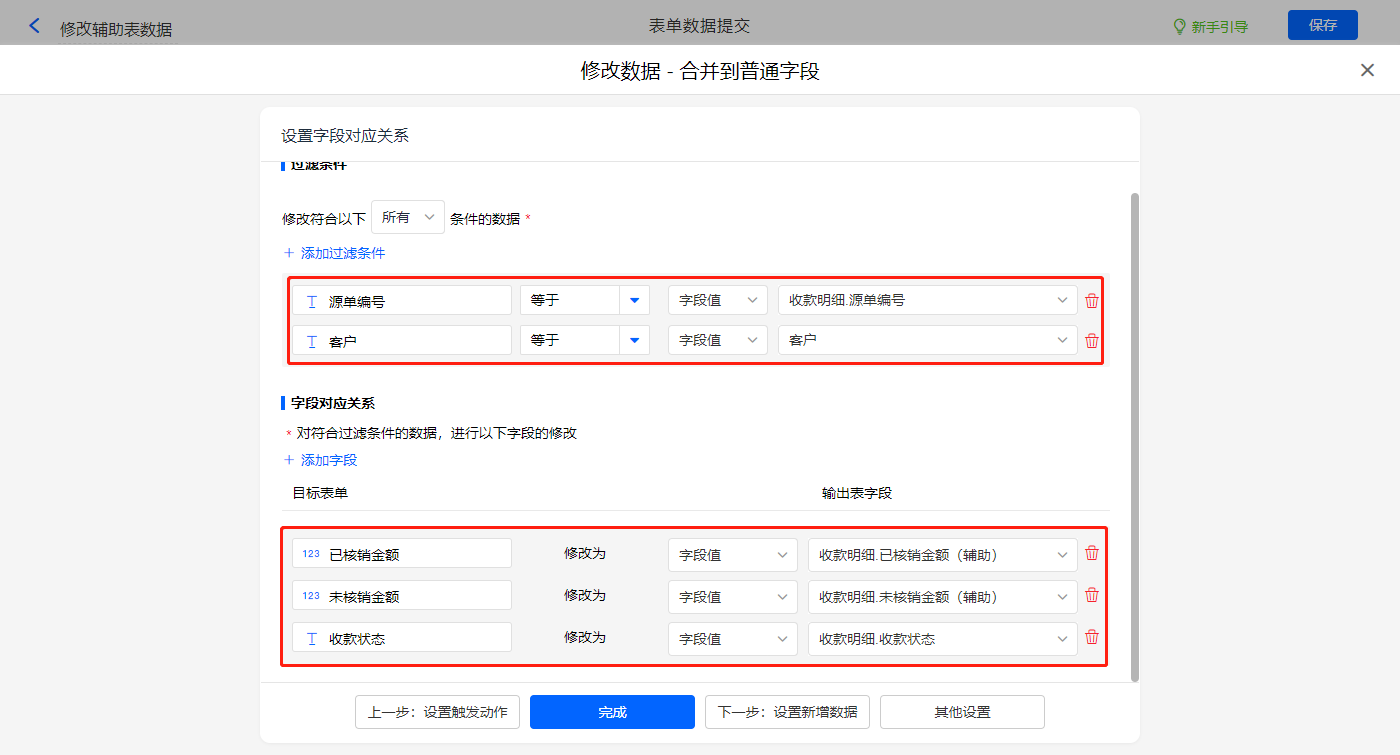Delete the 收款状态 field mapping

(1092, 637)
